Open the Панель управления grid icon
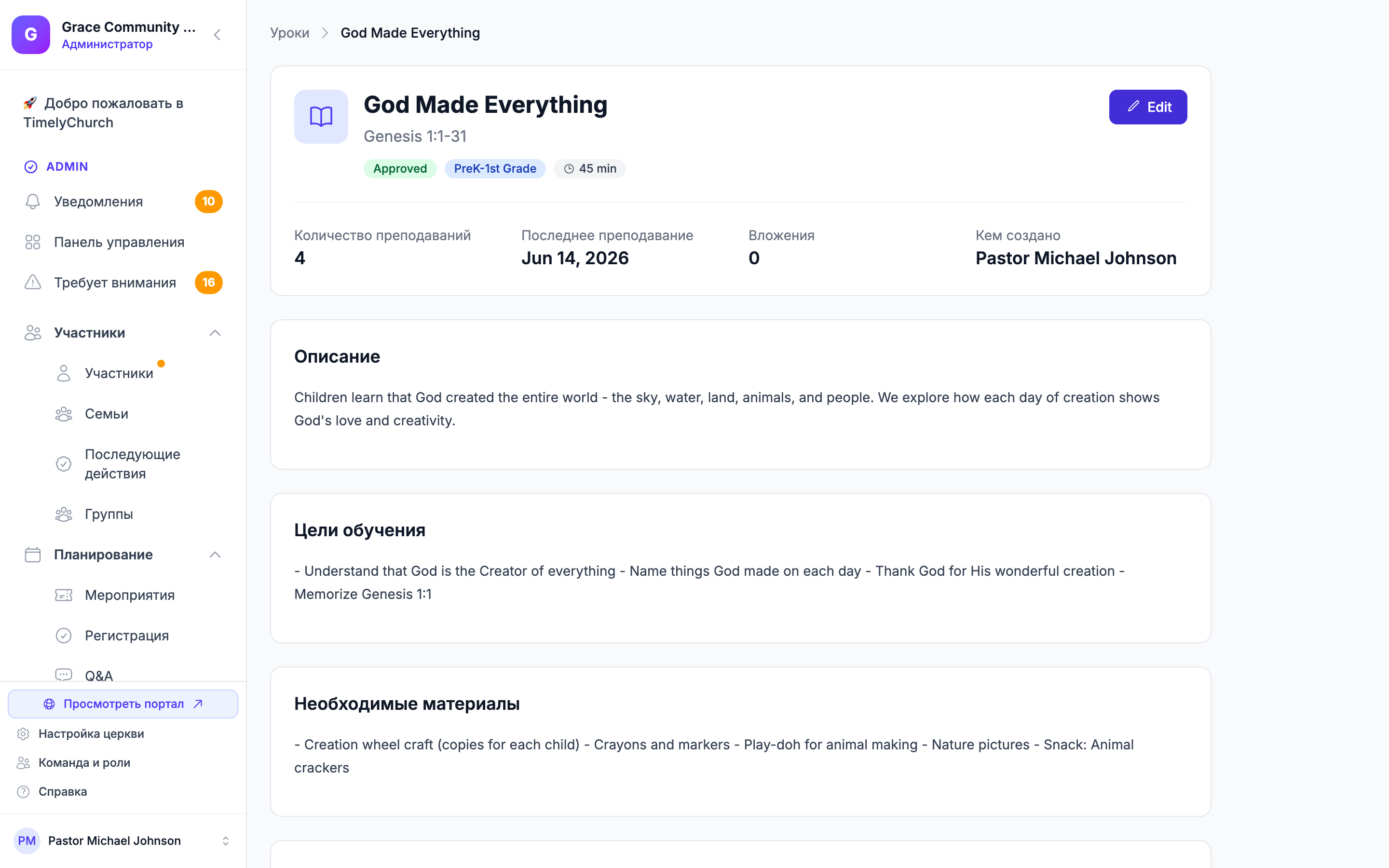Screen dimensions: 1389x868 (x=33, y=242)
